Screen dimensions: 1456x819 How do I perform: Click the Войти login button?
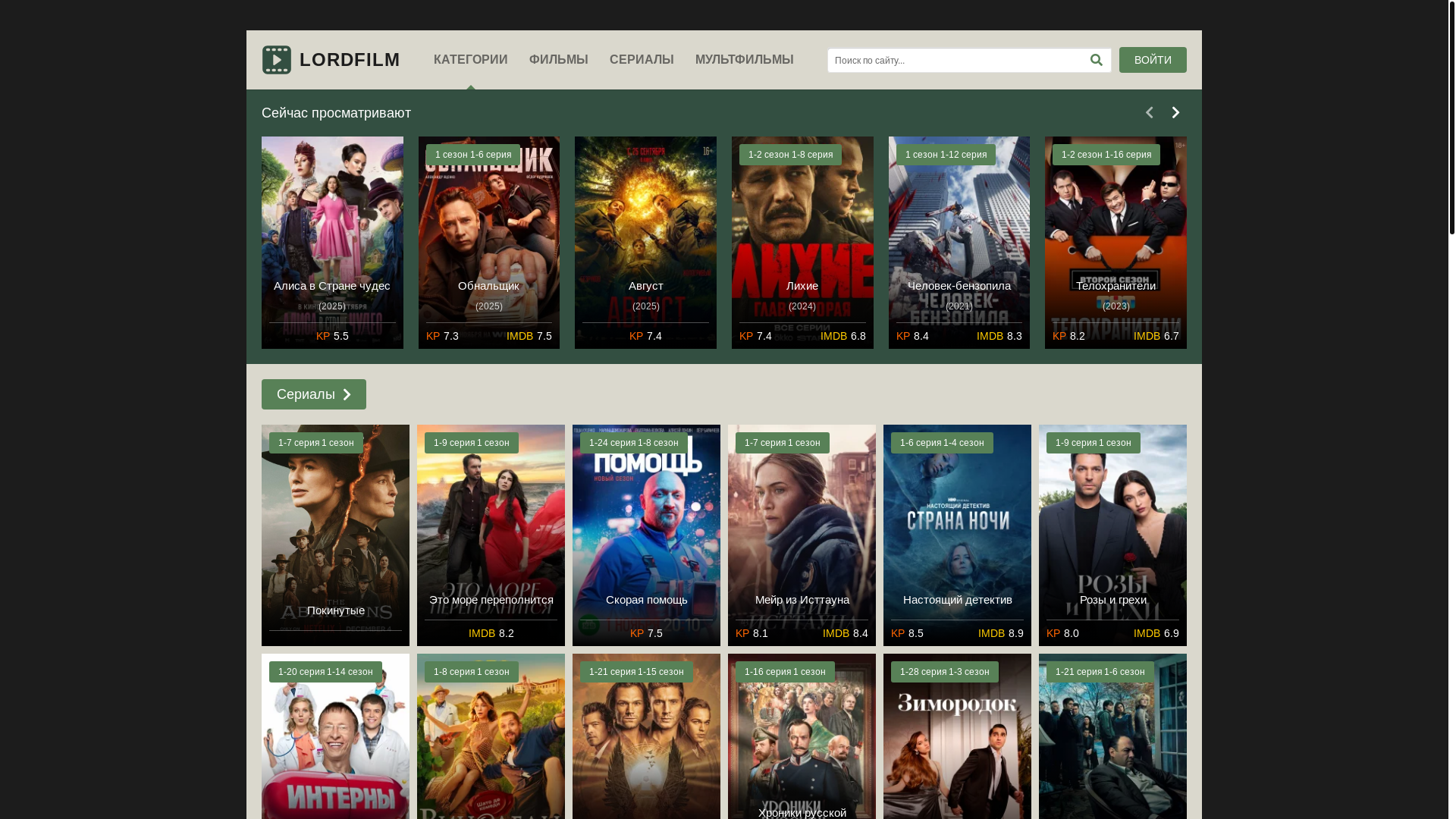pos(1152,60)
